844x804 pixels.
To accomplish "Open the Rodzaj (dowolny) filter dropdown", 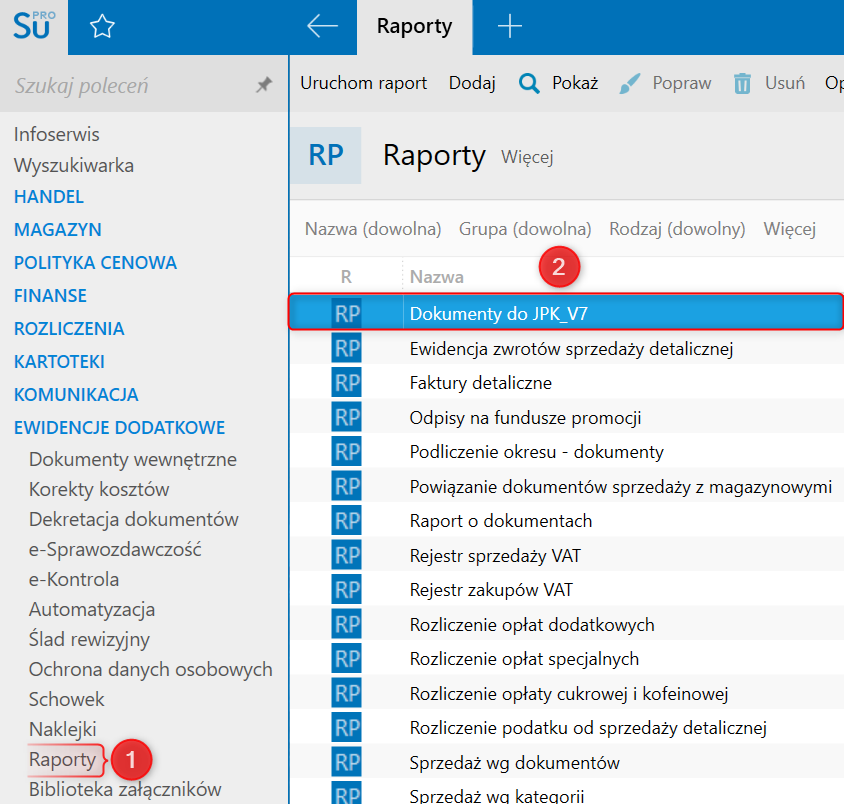I will pyautogui.click(x=677, y=229).
